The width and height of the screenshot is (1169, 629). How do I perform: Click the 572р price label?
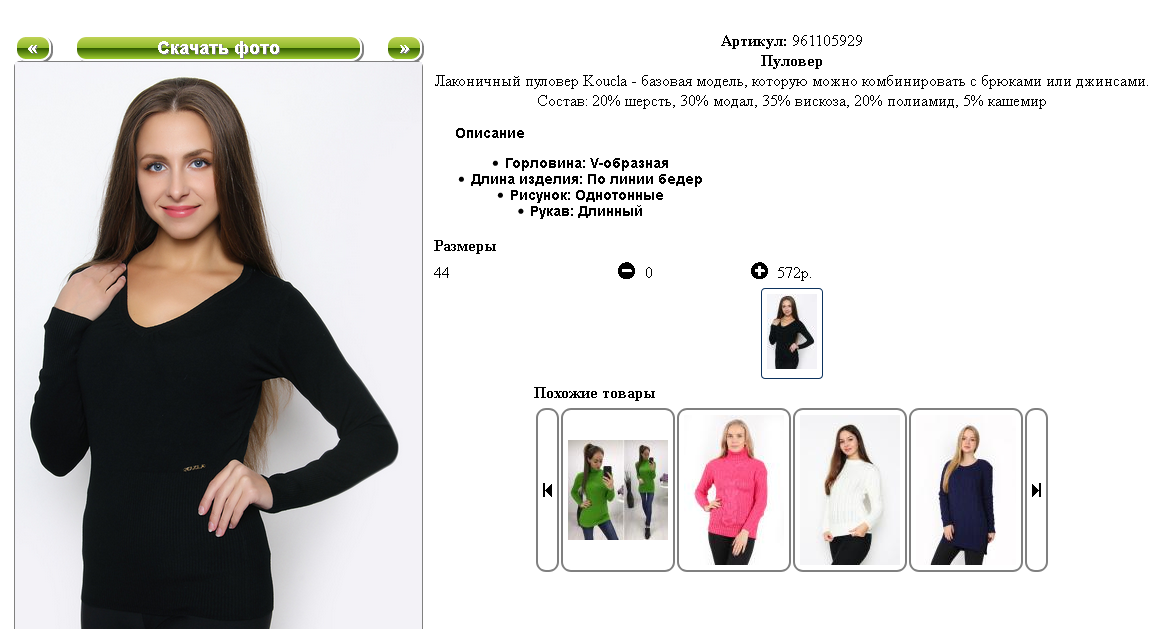(x=794, y=273)
